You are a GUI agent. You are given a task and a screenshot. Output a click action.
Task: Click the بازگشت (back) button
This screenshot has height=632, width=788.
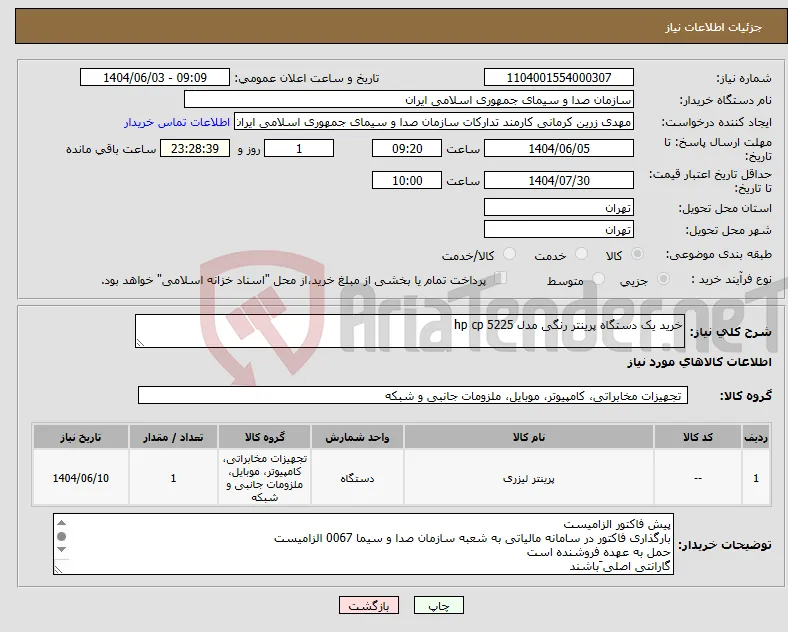tap(369, 605)
